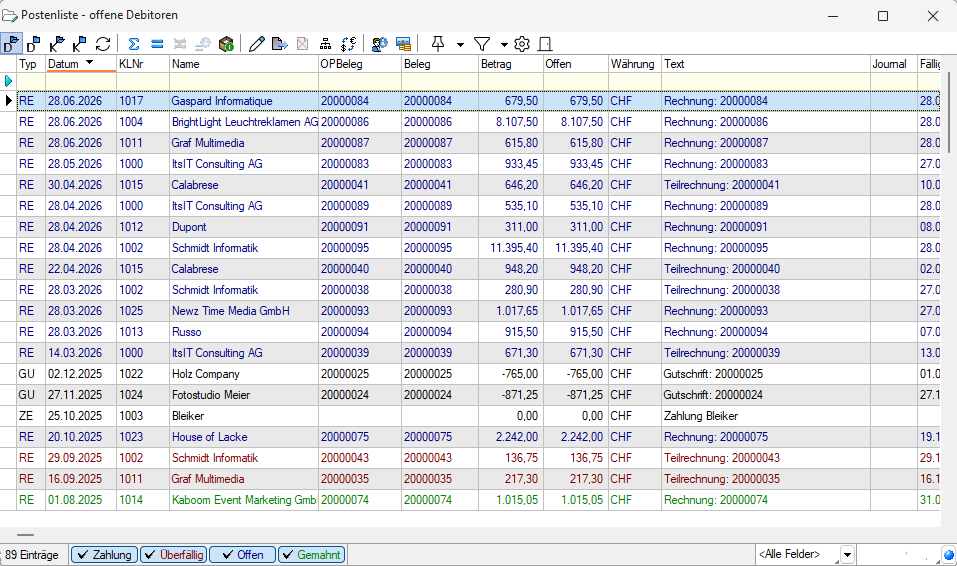Click the pin icon in toolbar
957x566 pixels.
pos(437,44)
